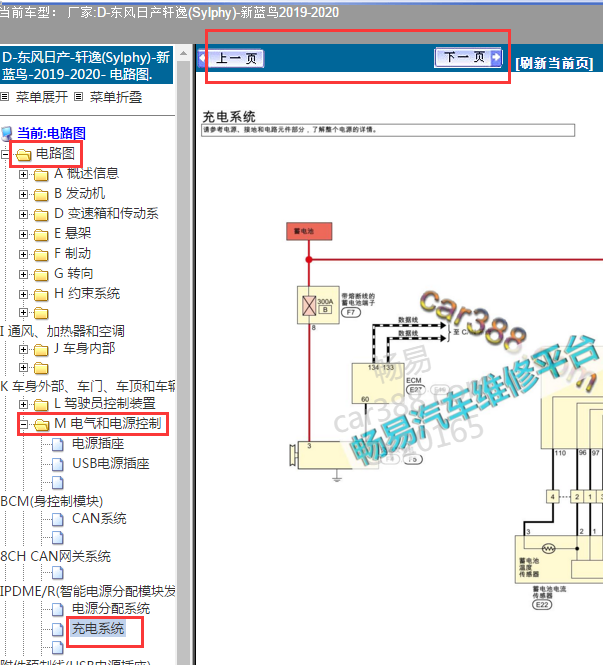Viewport: 603px width, 665px height.
Task: Click the 刷新当前页 refresh link
Action: [x=554, y=63]
